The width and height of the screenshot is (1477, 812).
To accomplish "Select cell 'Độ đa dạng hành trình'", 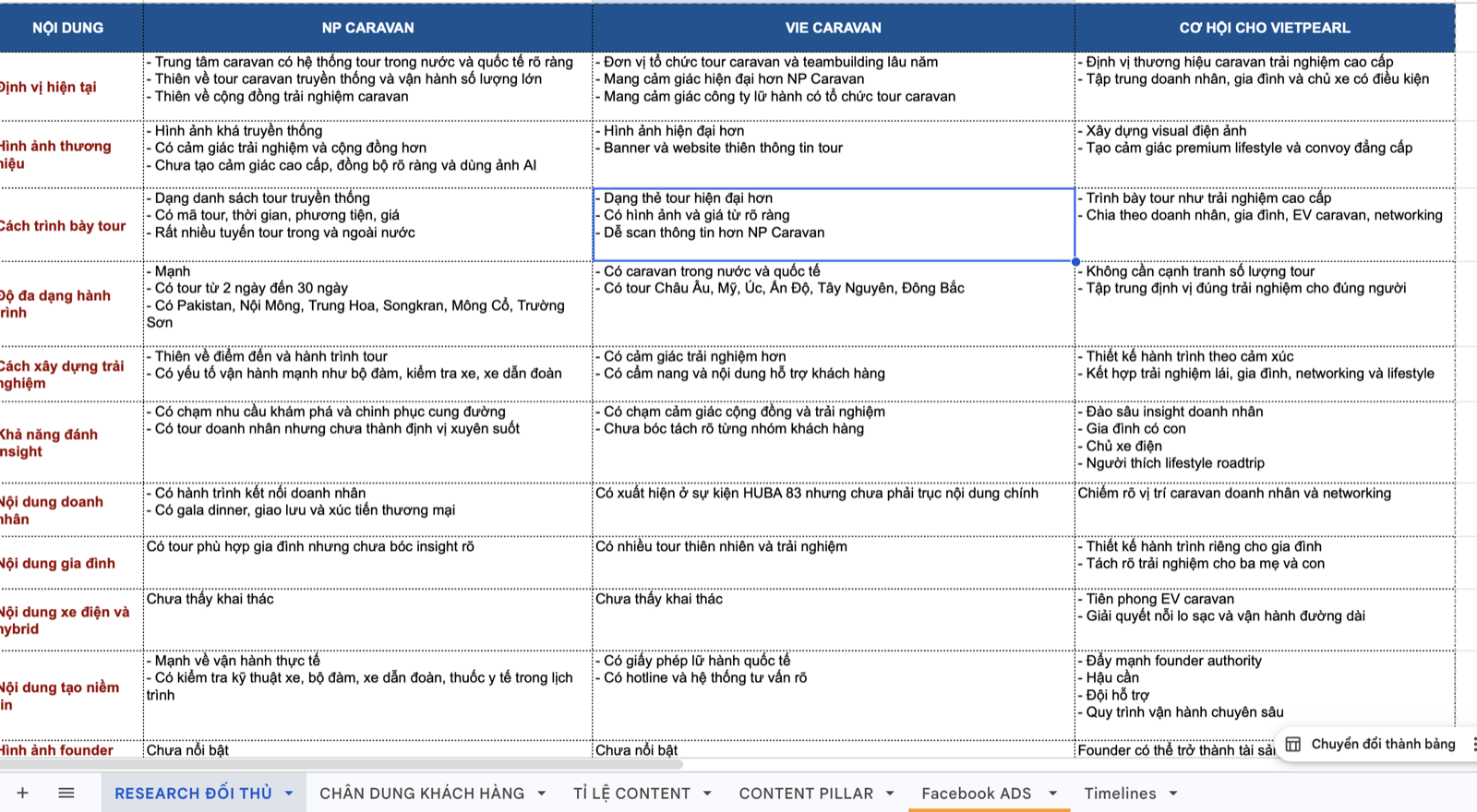I will pyautogui.click(x=71, y=304).
